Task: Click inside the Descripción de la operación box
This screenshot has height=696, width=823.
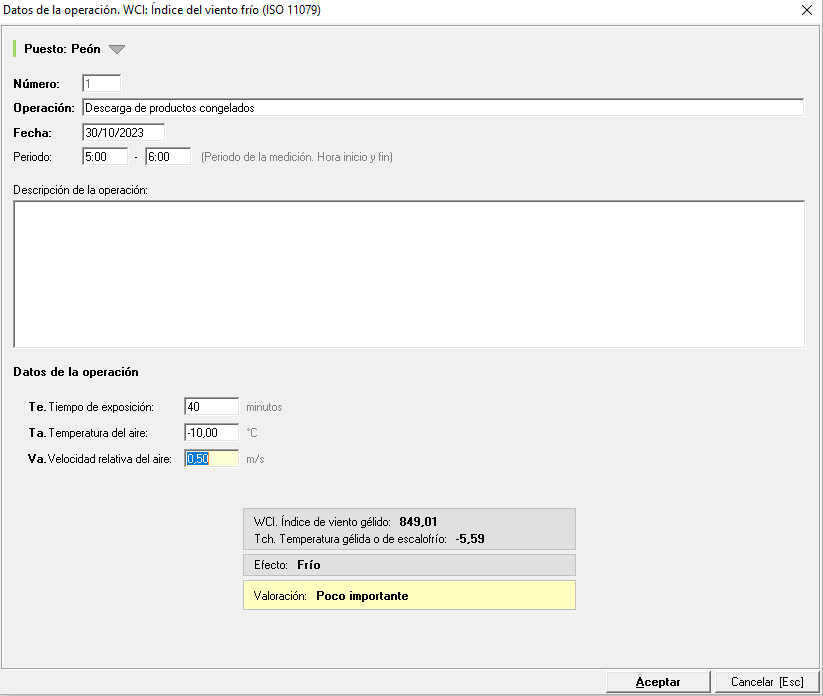Action: pos(408,274)
